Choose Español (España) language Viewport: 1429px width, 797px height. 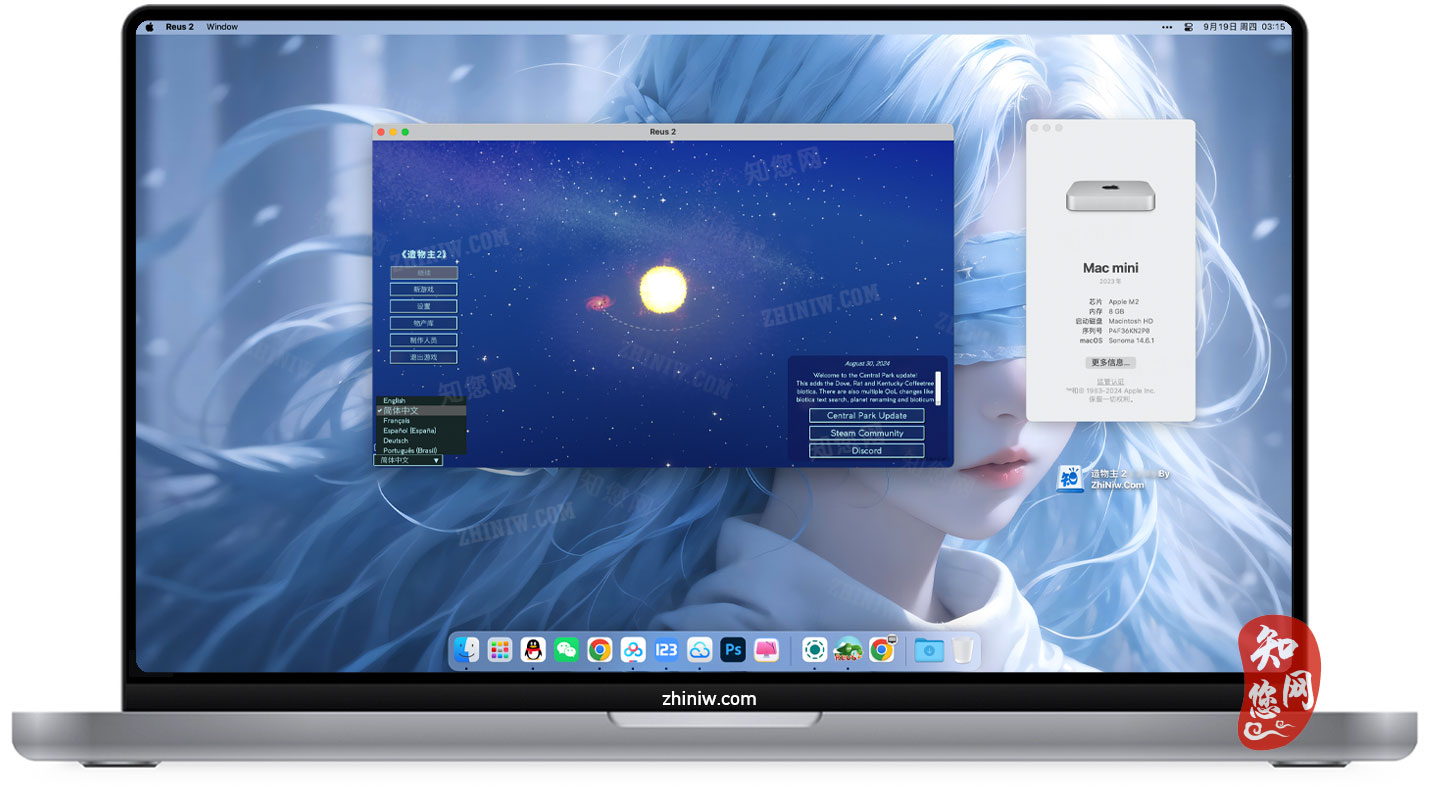coord(421,430)
